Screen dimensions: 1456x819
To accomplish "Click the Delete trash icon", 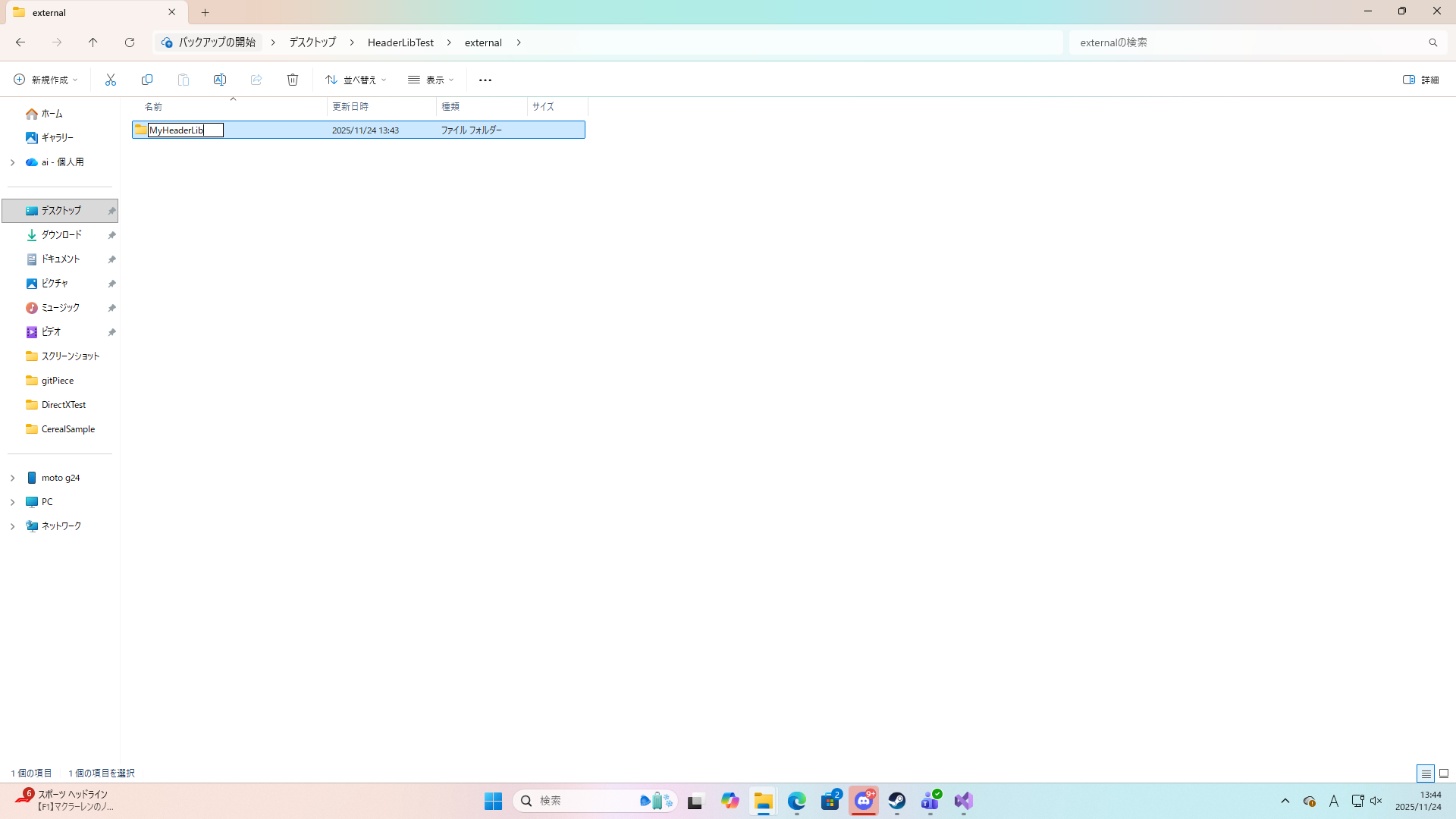I will point(293,80).
